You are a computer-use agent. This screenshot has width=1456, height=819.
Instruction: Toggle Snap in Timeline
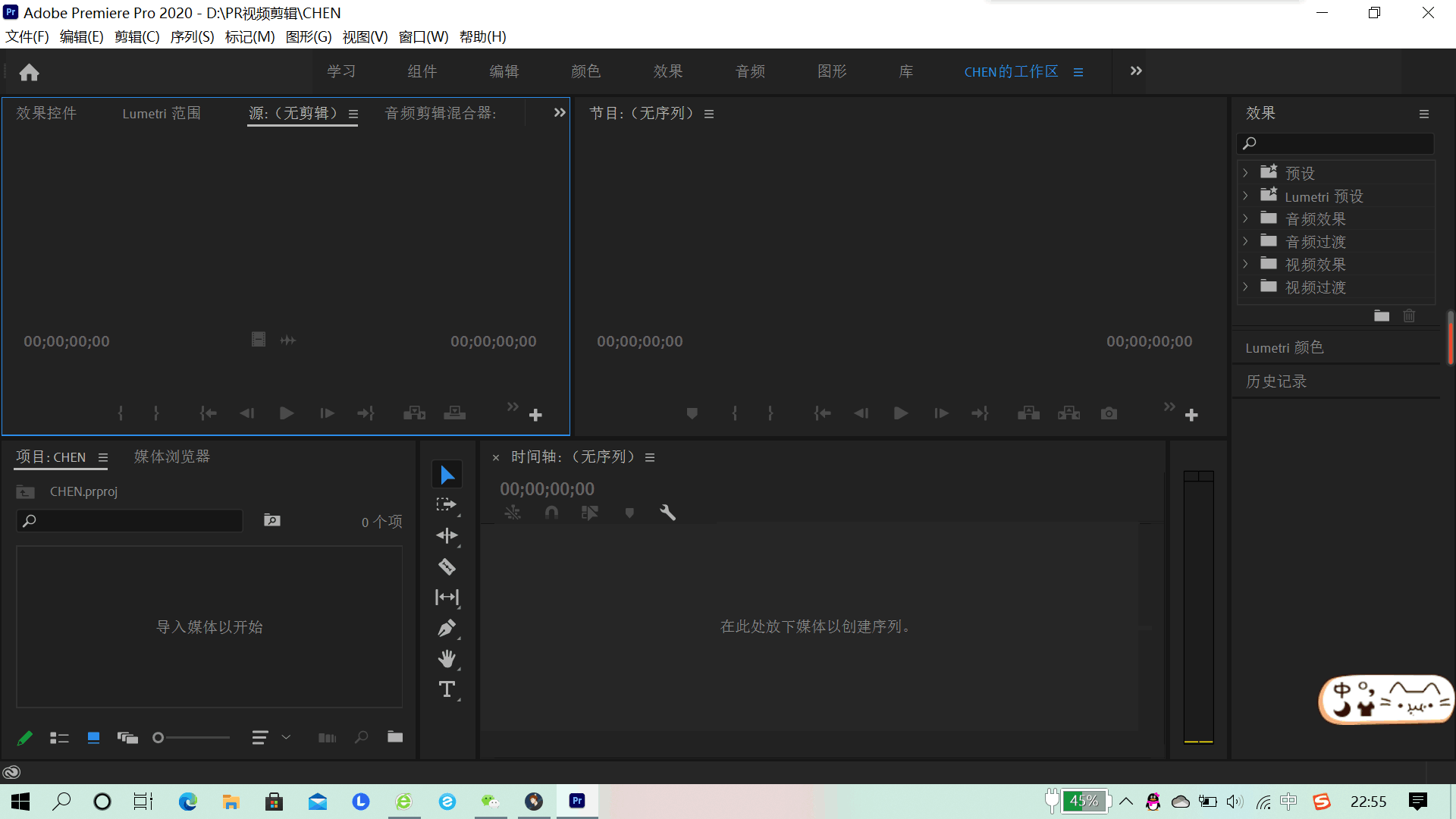click(x=551, y=513)
